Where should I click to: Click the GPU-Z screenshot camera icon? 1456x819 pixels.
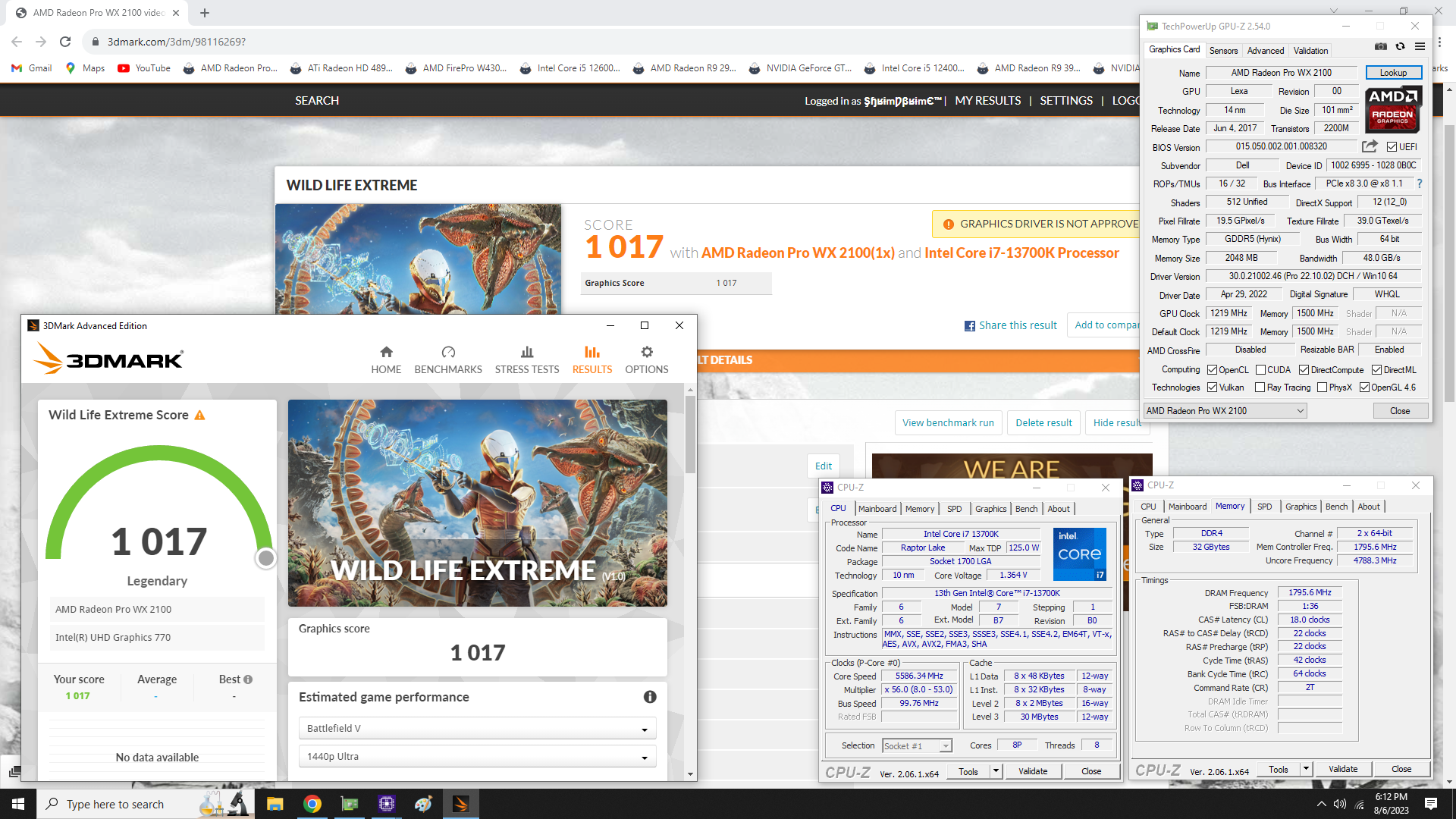(x=1381, y=47)
